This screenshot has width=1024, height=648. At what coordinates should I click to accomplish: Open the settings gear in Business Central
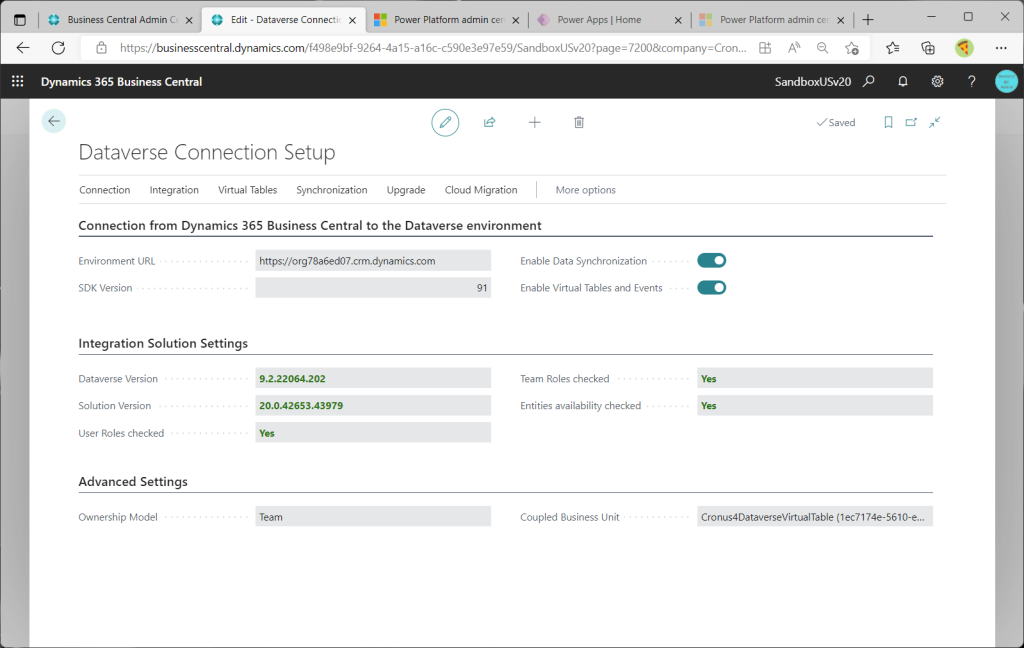pos(937,81)
